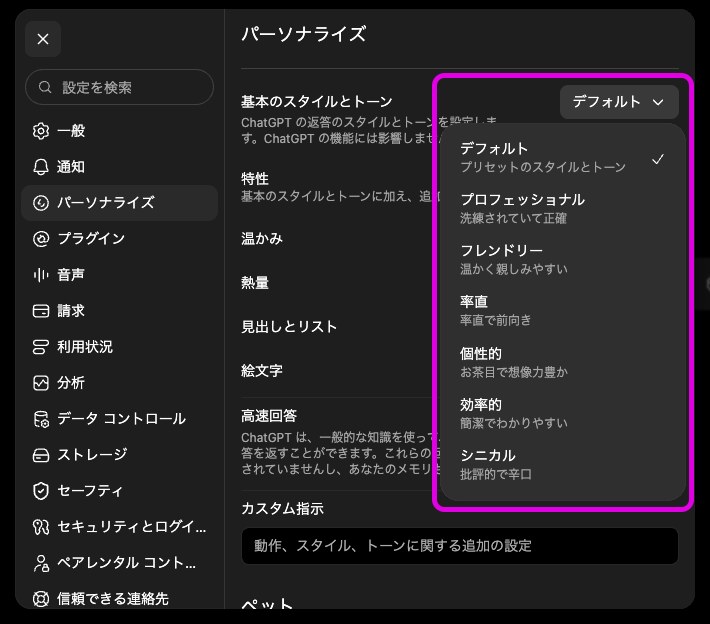Click the shield icon for セーフティ
Image resolution: width=710 pixels, height=624 pixels.
pos(41,491)
